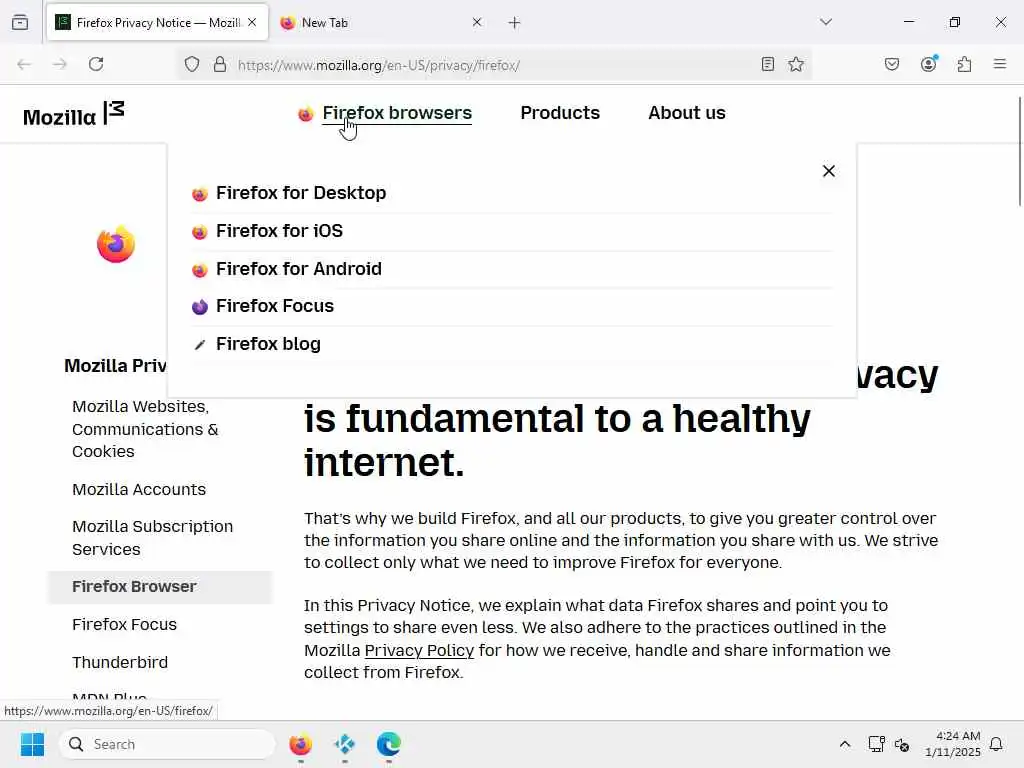Click the page vertical scrollbar
The height and width of the screenshot is (768, 1024).
point(1019,152)
